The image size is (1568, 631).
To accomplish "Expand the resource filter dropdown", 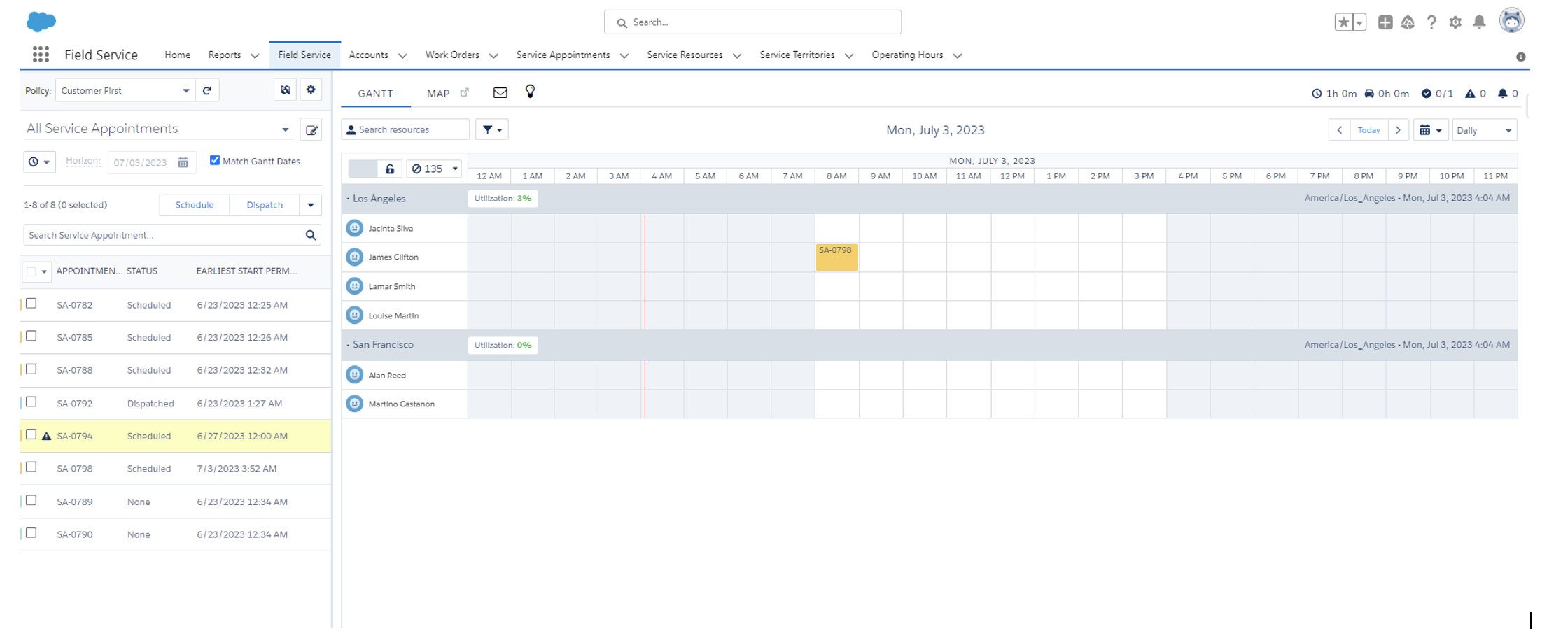I will coord(492,129).
